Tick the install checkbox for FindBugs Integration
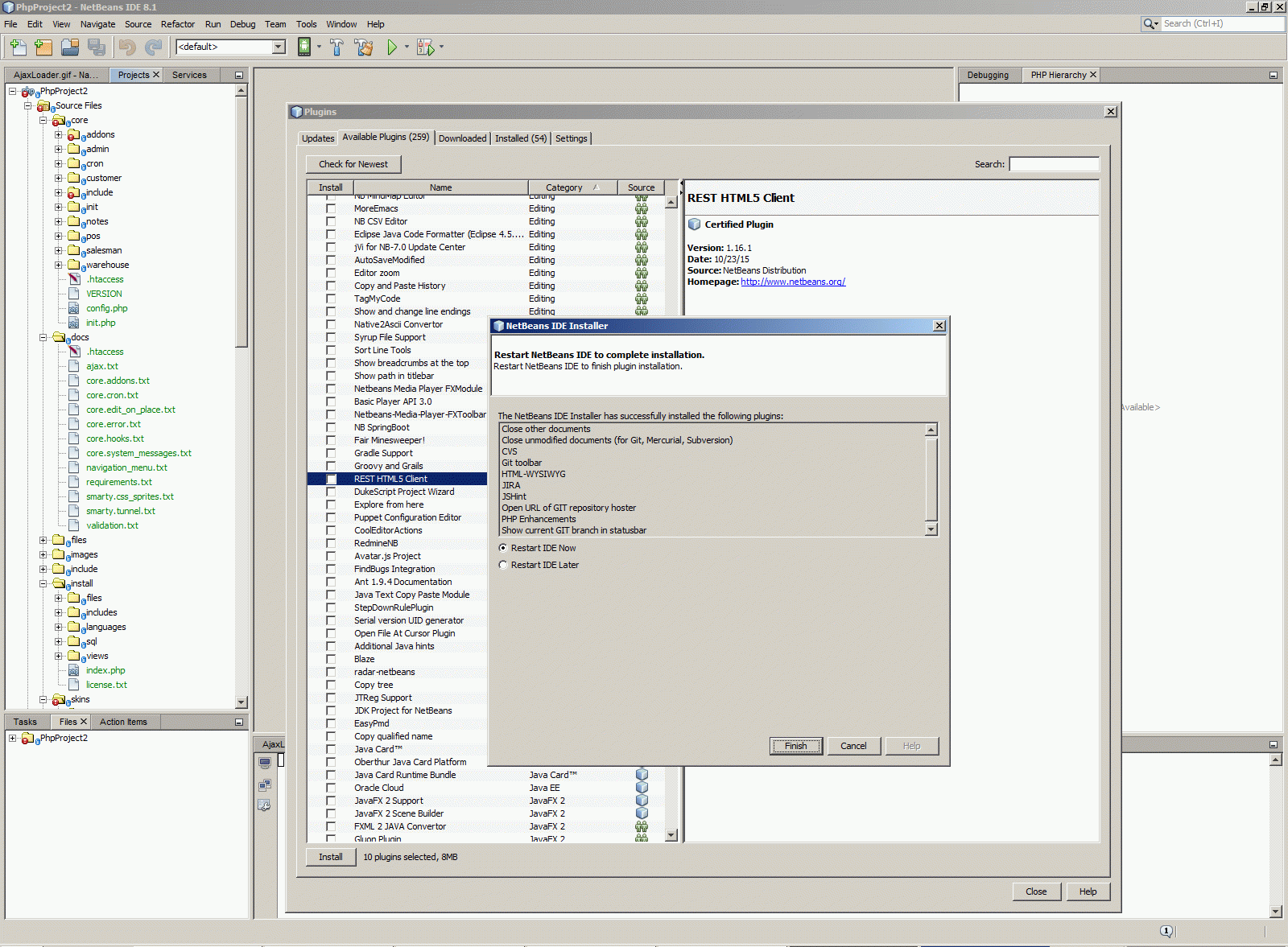Viewport: 1288px width, 947px height. (x=331, y=569)
